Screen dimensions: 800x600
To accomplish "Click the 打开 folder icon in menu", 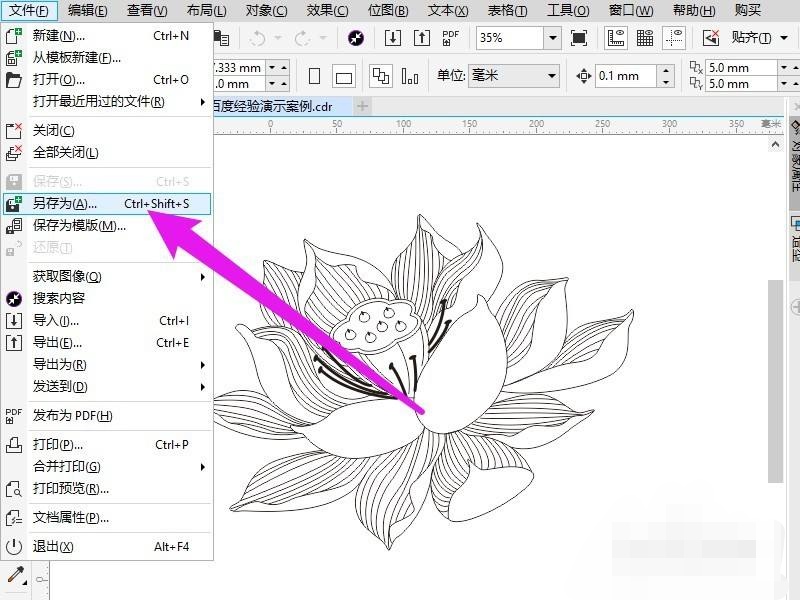I will click(14, 80).
